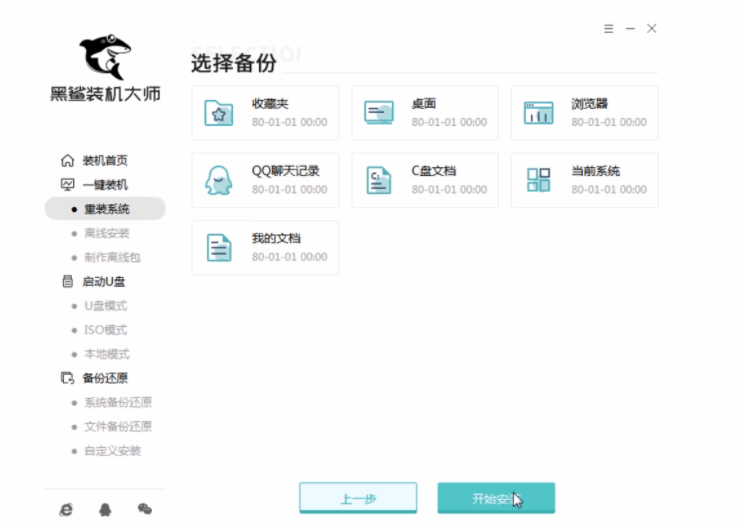Open the hamburger menu in the title bar
The image size is (738, 521).
(x=609, y=29)
